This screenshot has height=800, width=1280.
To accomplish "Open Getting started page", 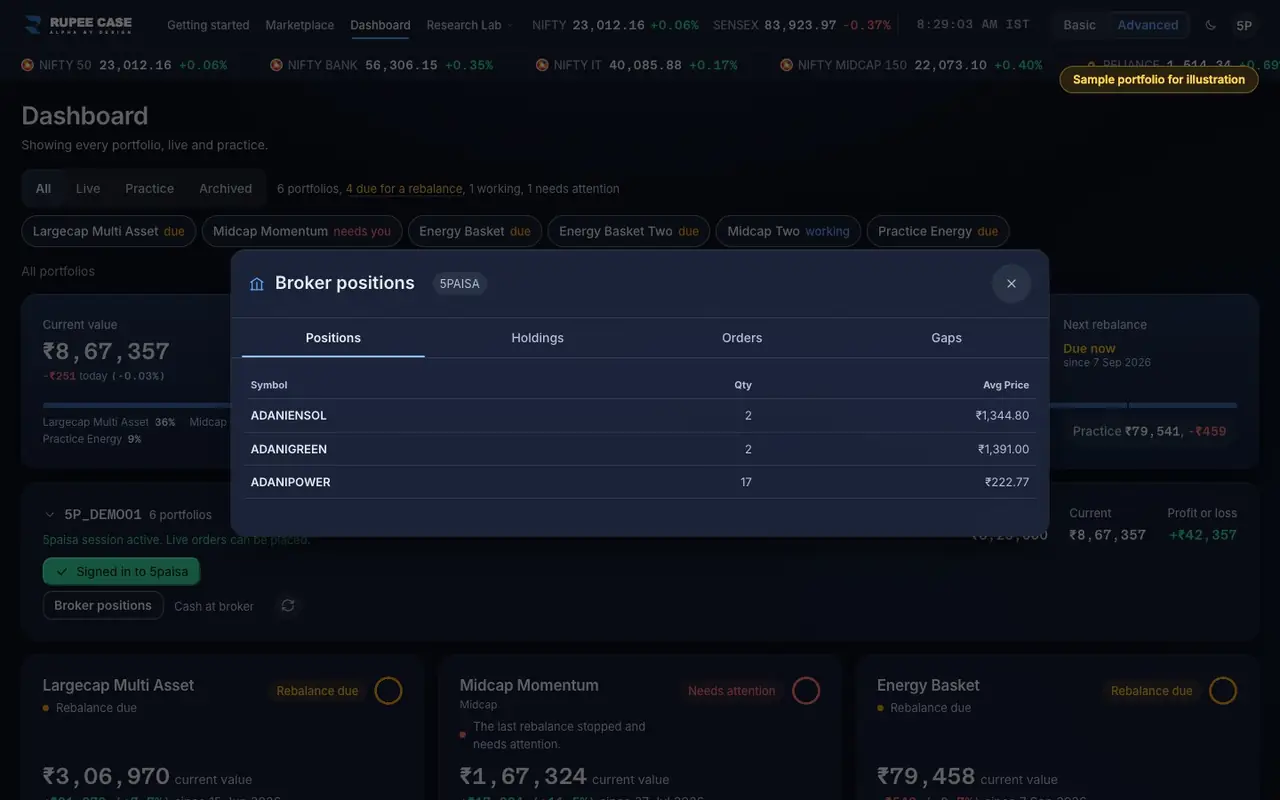I will click(208, 25).
